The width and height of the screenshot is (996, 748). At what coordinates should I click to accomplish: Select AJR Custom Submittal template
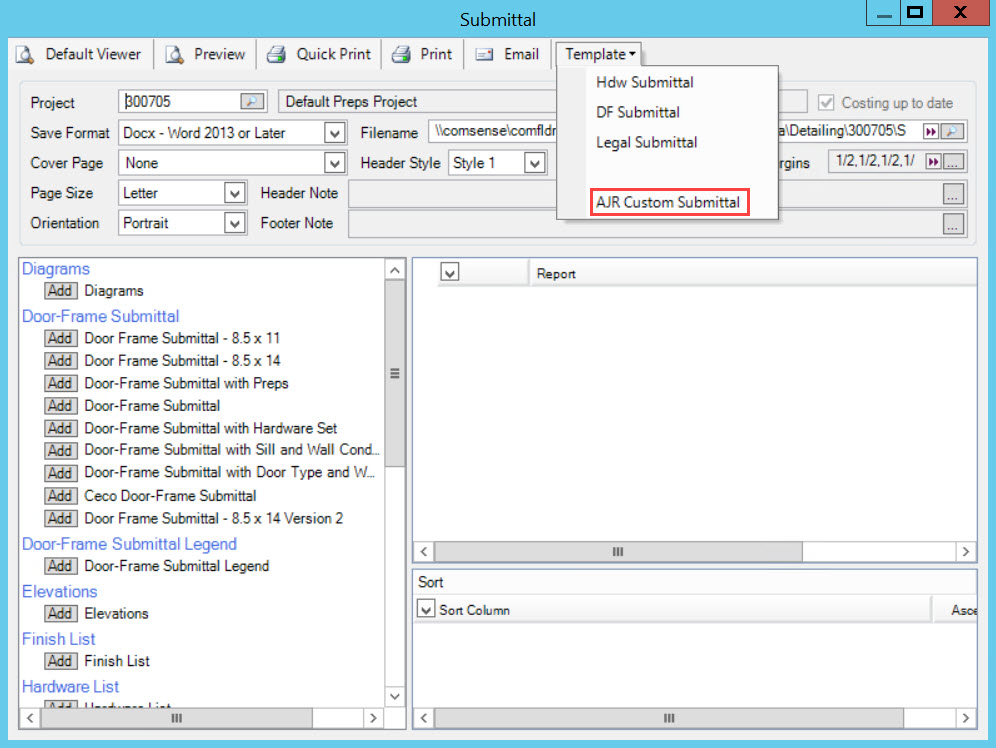[668, 203]
